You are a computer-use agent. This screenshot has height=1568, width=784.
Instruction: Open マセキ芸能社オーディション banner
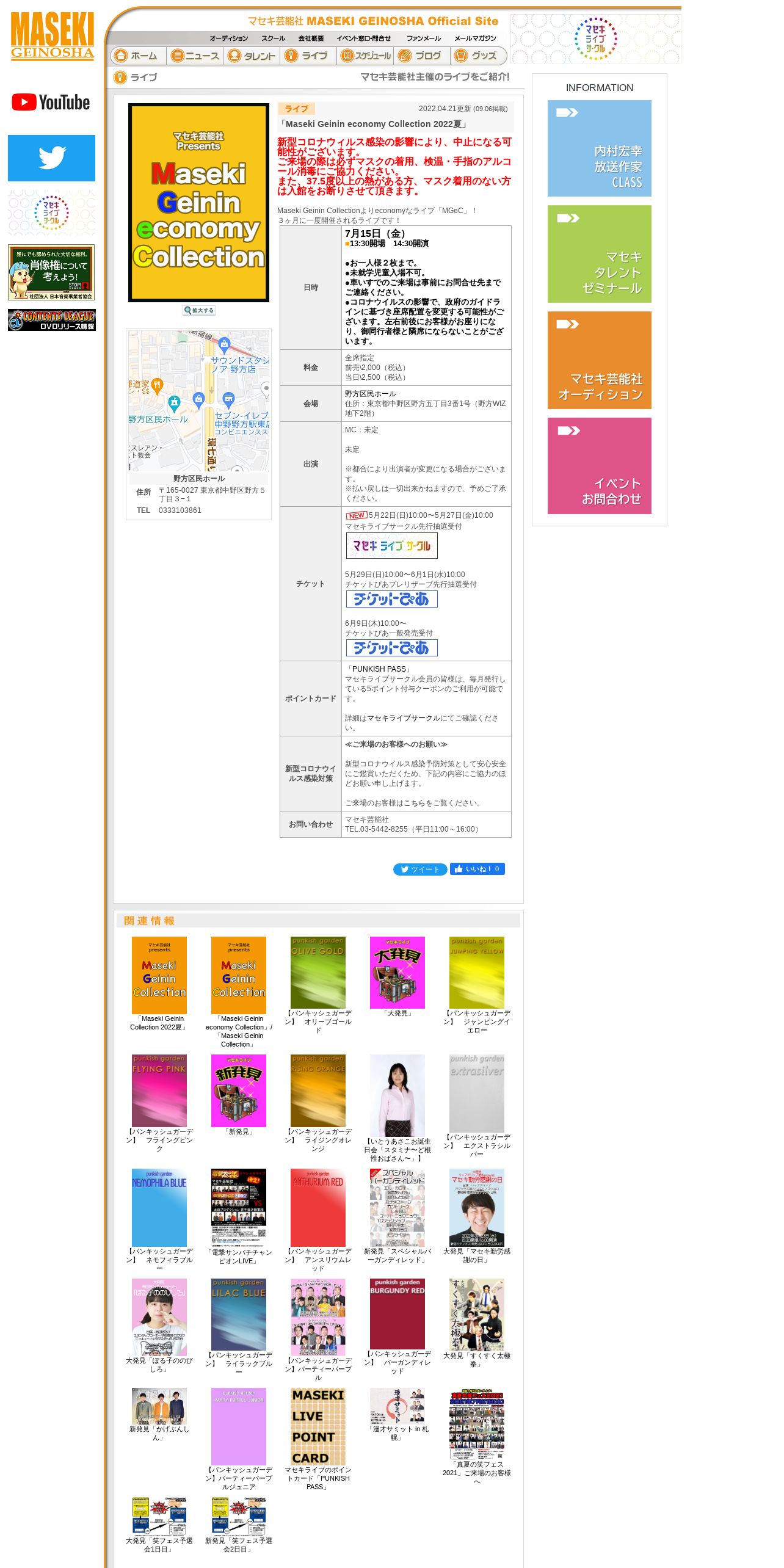599,360
